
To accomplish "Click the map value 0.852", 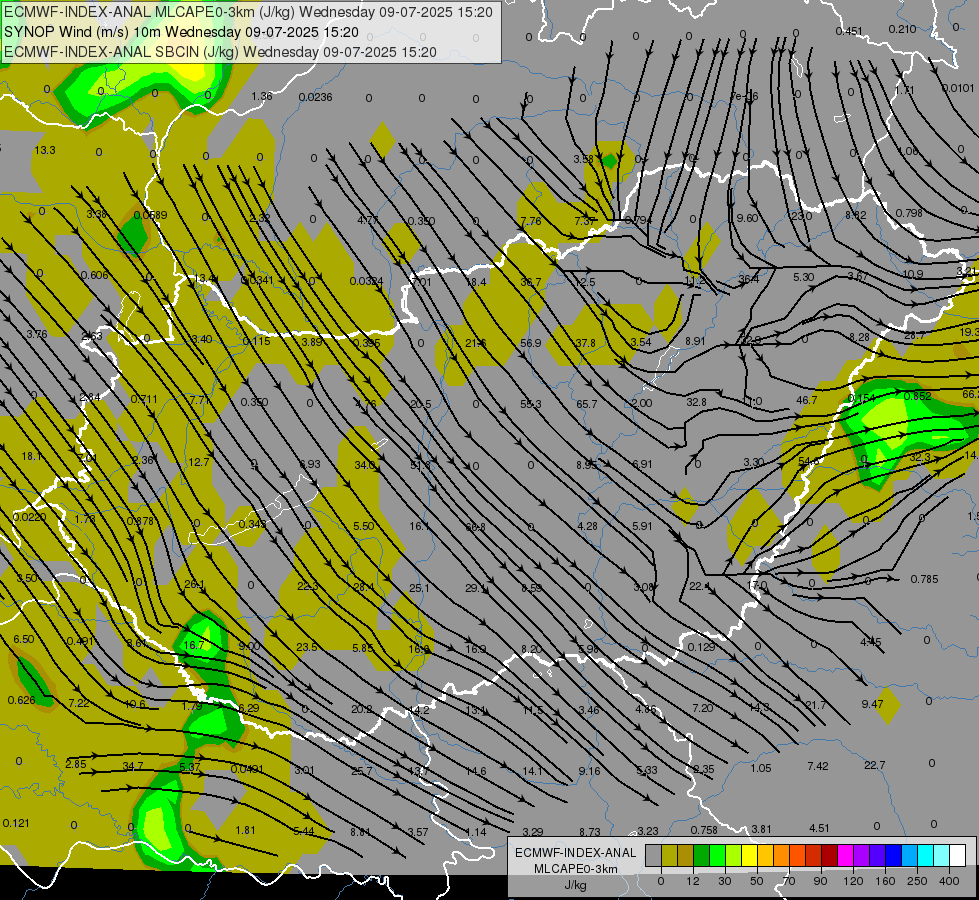I will click(x=918, y=396).
